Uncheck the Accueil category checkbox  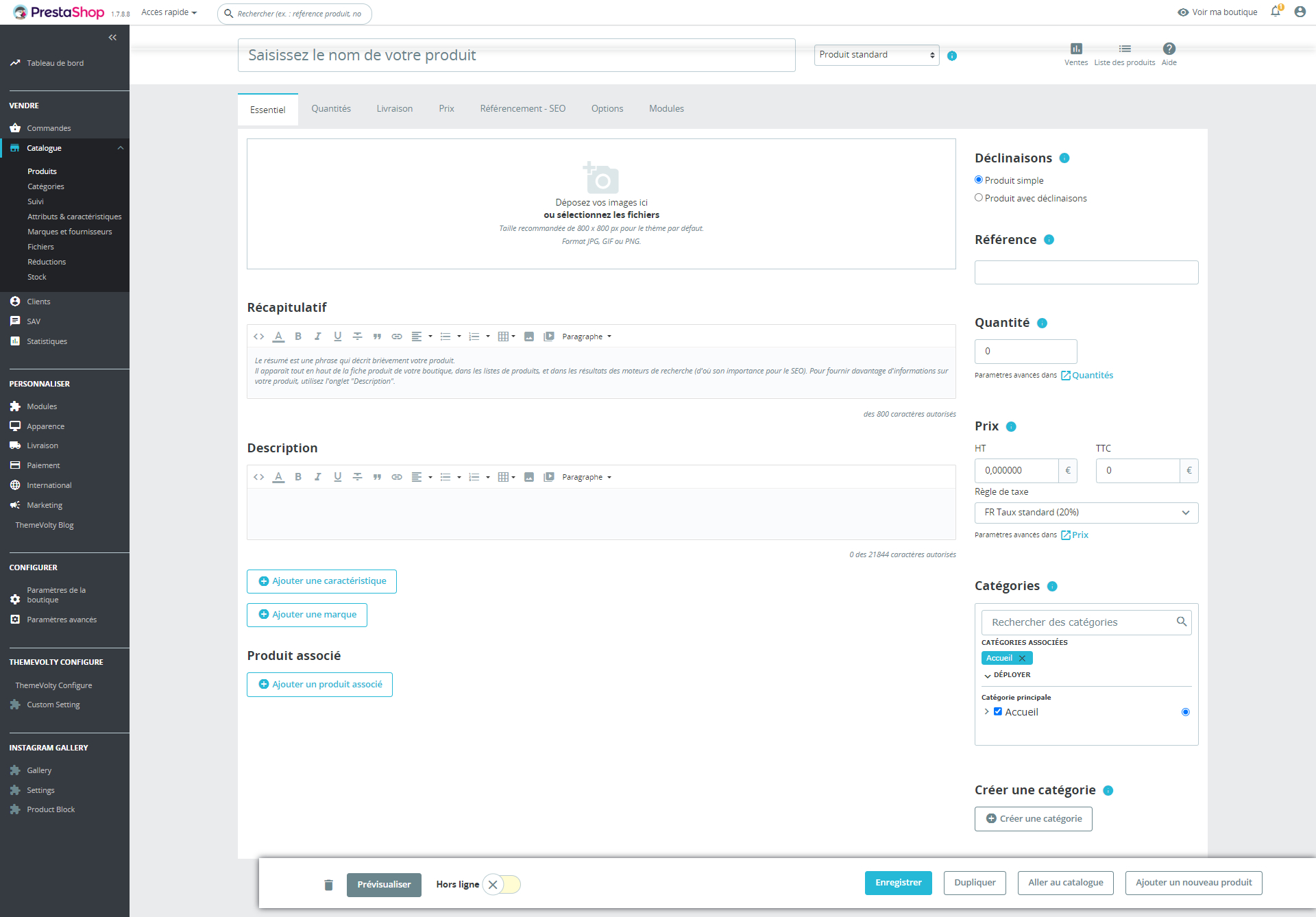tap(998, 711)
